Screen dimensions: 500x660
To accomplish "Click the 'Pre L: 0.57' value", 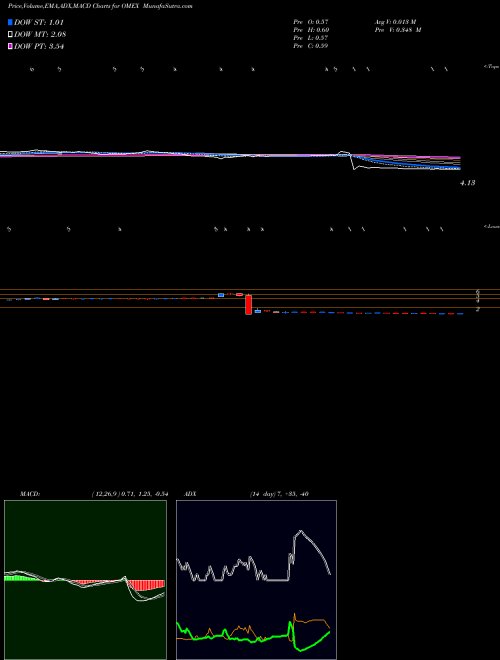I will 311,38.
